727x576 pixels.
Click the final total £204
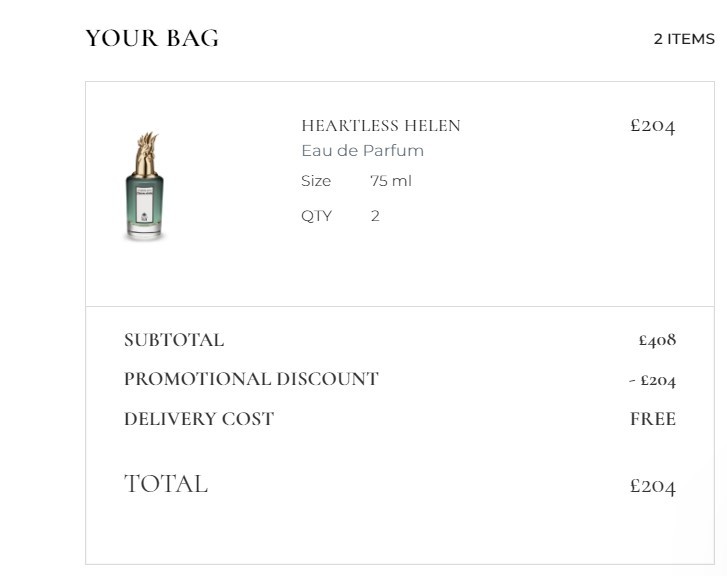coord(652,486)
